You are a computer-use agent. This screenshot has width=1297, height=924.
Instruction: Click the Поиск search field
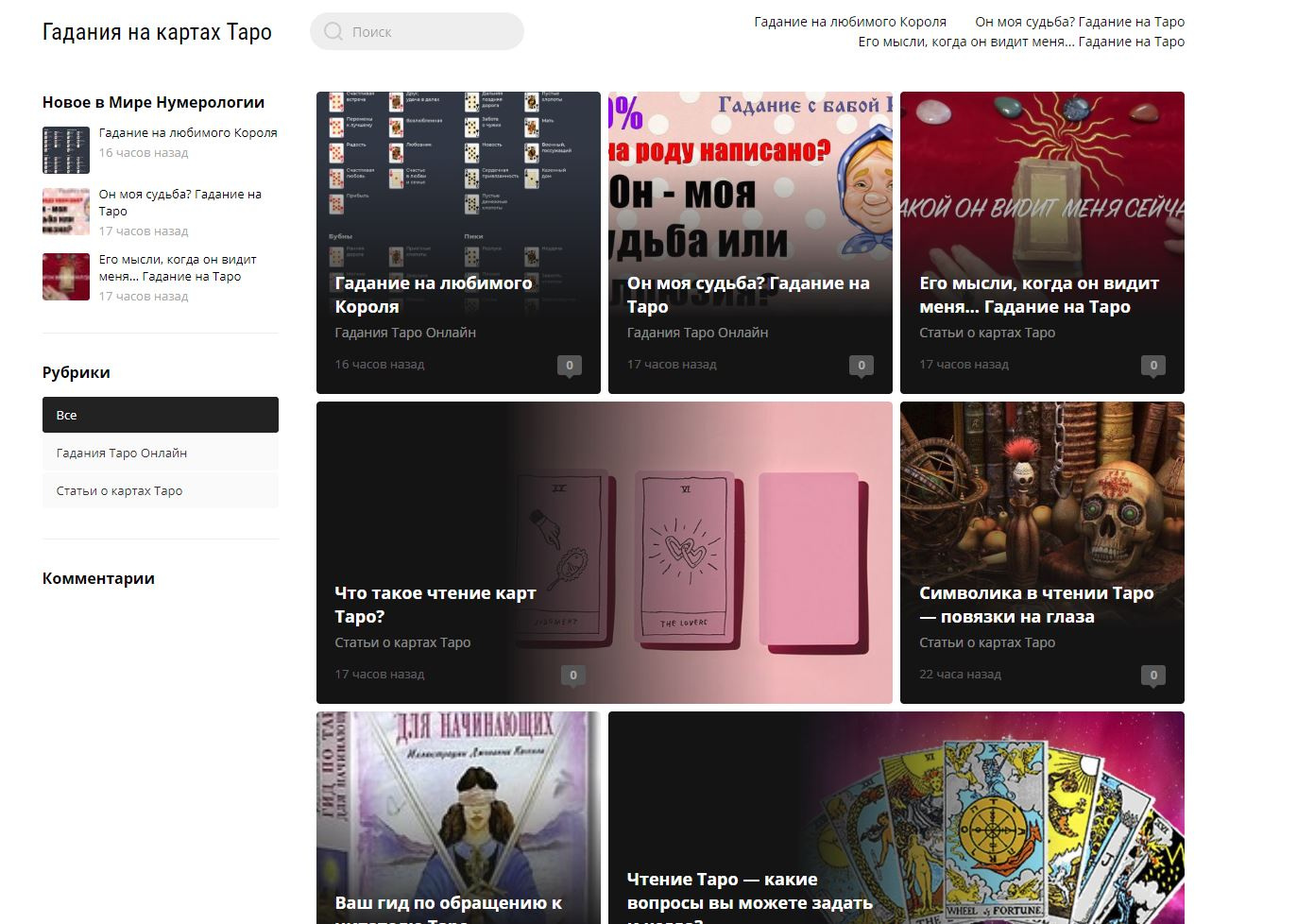pos(417,31)
